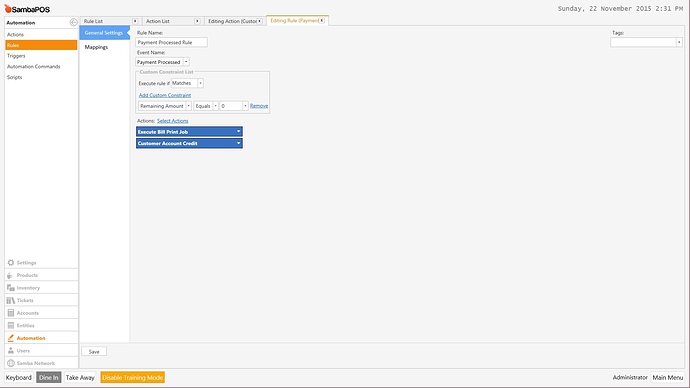
Task: Click the Select Actions link
Action: [x=172, y=121]
